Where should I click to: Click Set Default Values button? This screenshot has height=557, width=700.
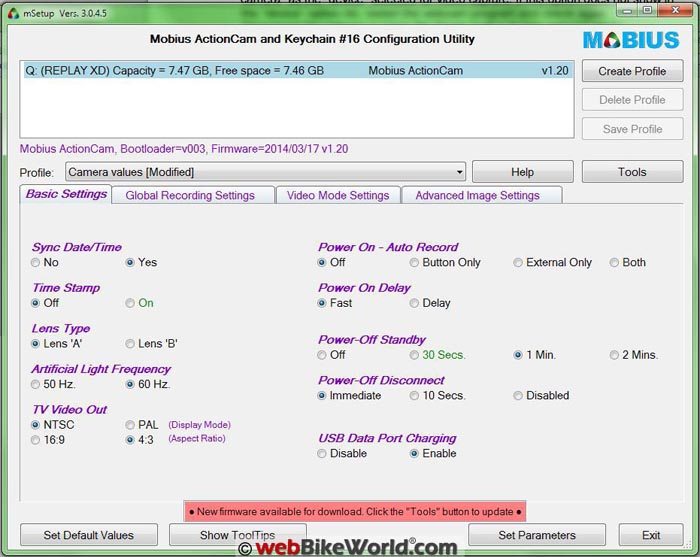coord(89,535)
